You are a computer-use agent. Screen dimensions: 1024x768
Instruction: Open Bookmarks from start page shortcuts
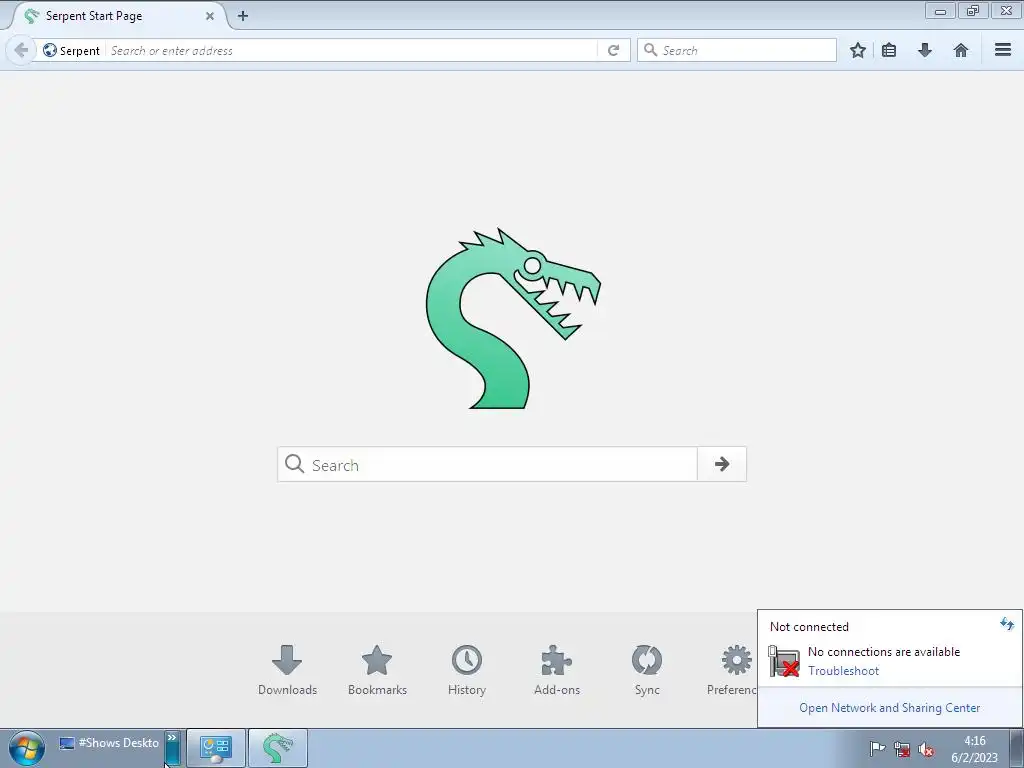(x=377, y=670)
